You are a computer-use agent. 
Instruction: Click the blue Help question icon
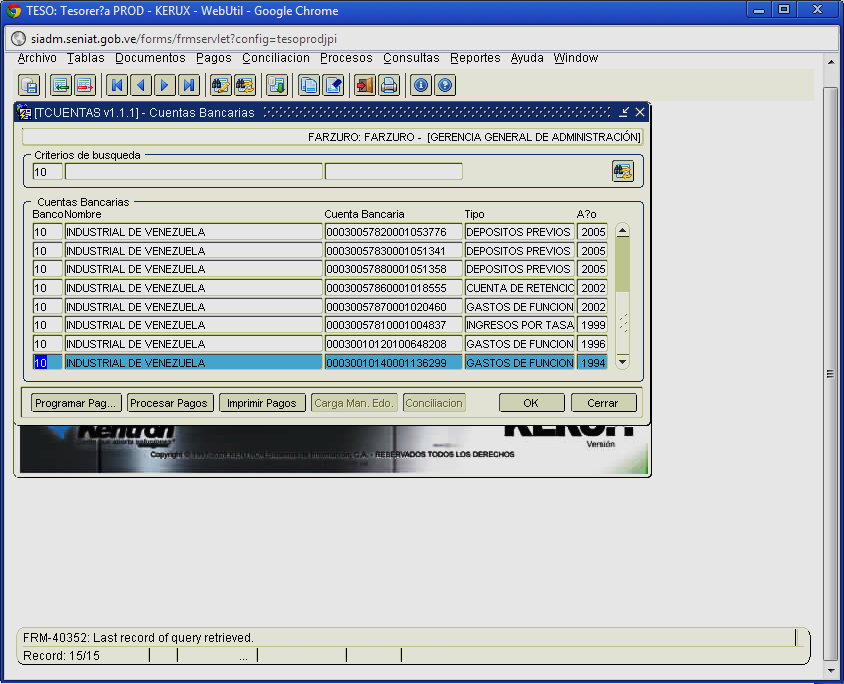[x=445, y=85]
